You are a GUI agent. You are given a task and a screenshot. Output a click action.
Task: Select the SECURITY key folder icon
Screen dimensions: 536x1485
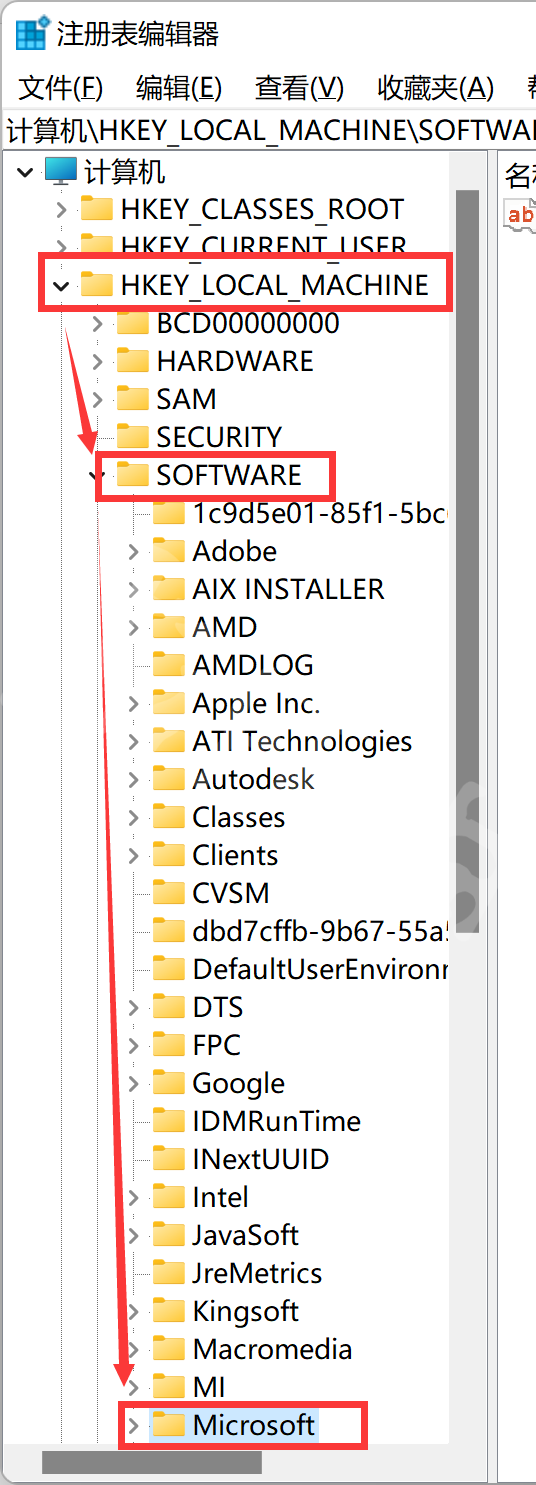coord(133,436)
